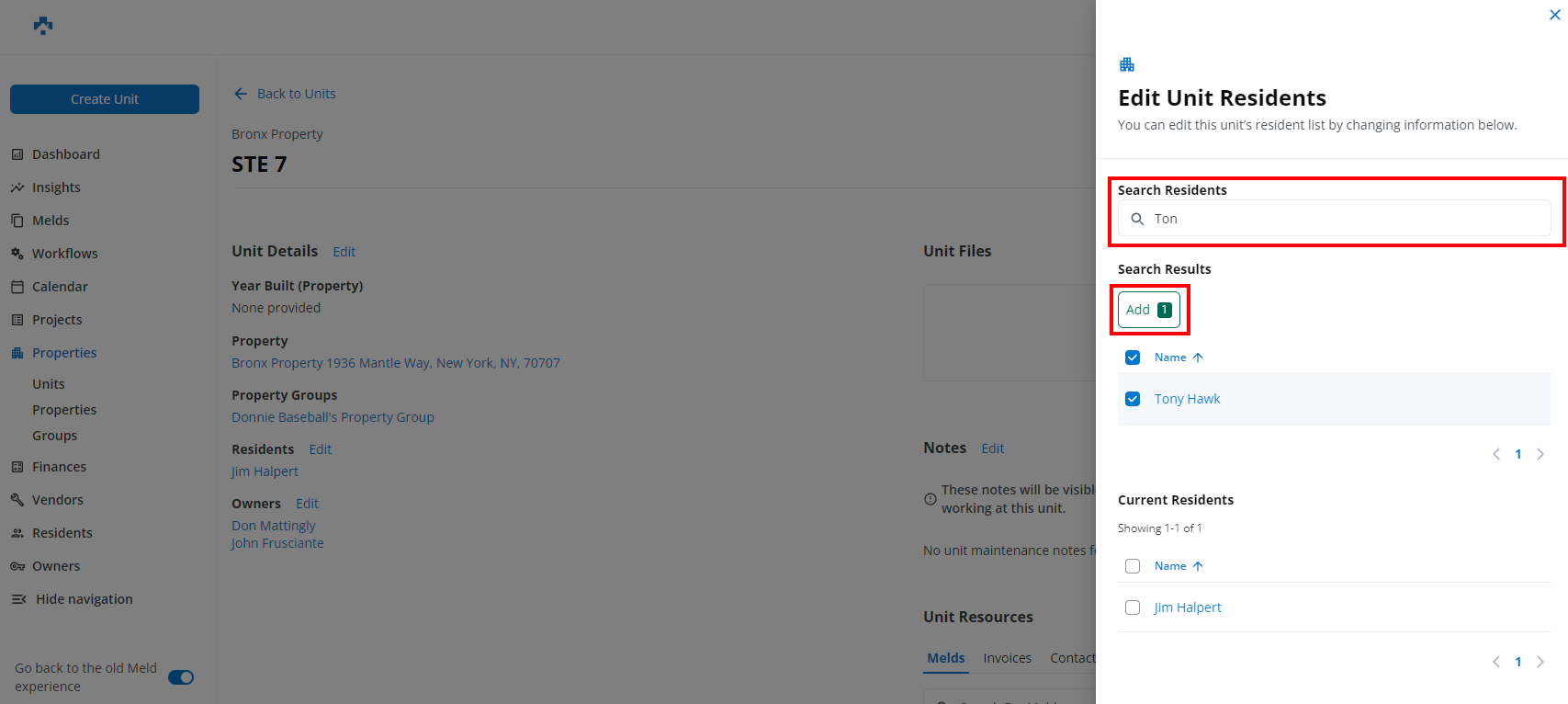Open Dashboard from the sidebar
Viewport: 1568px width, 704px height.
[65, 154]
